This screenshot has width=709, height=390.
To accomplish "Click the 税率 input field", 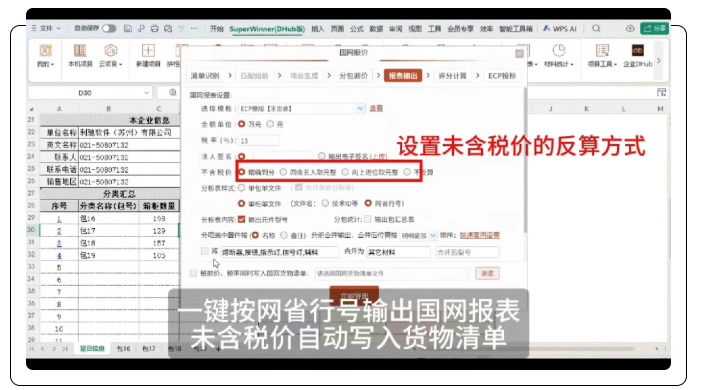I will 258,141.
